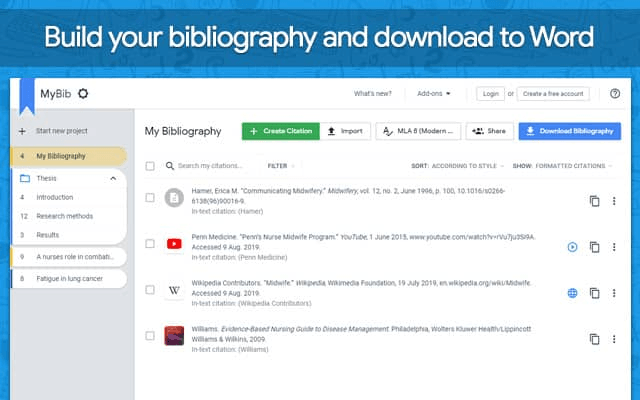Tick the select-all citations checkbox
Image resolution: width=640 pixels, height=400 pixels.
[150, 166]
